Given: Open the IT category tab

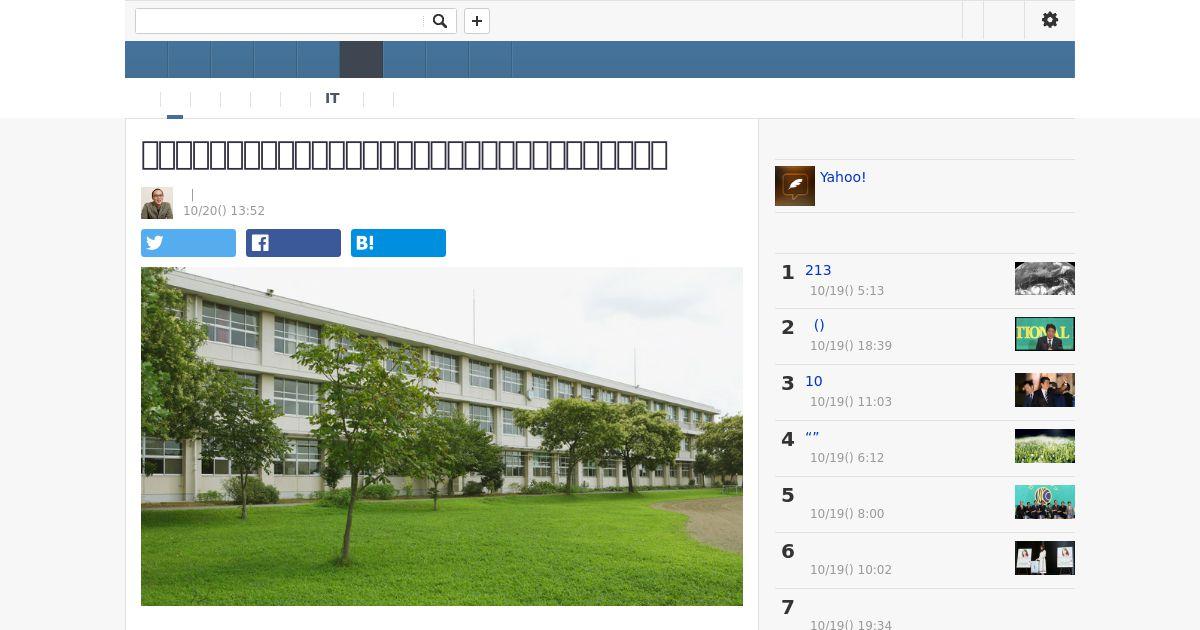Looking at the screenshot, I should (332, 99).
